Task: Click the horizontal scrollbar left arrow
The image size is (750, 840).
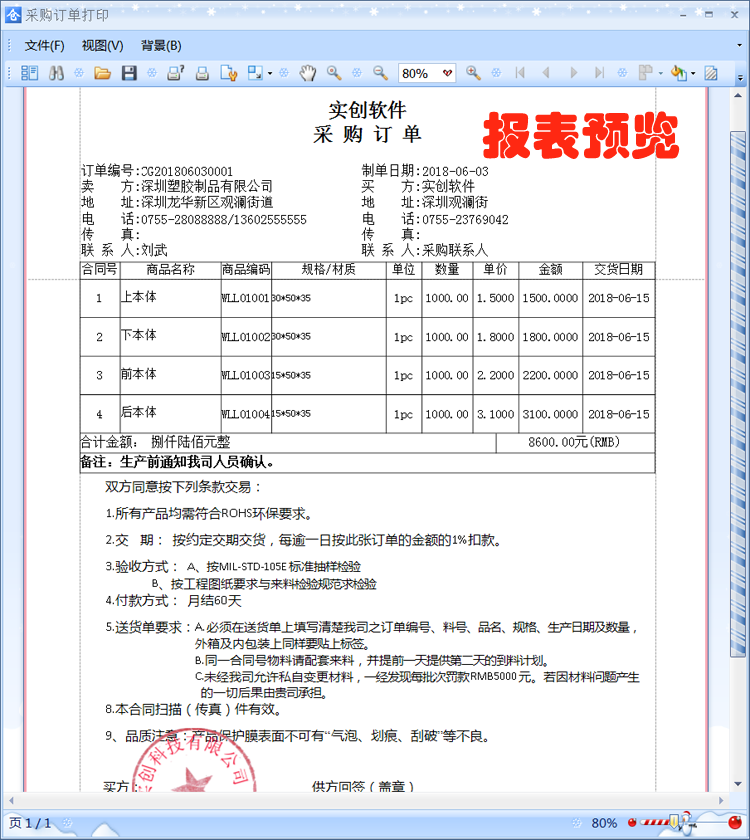Action: click(x=11, y=800)
